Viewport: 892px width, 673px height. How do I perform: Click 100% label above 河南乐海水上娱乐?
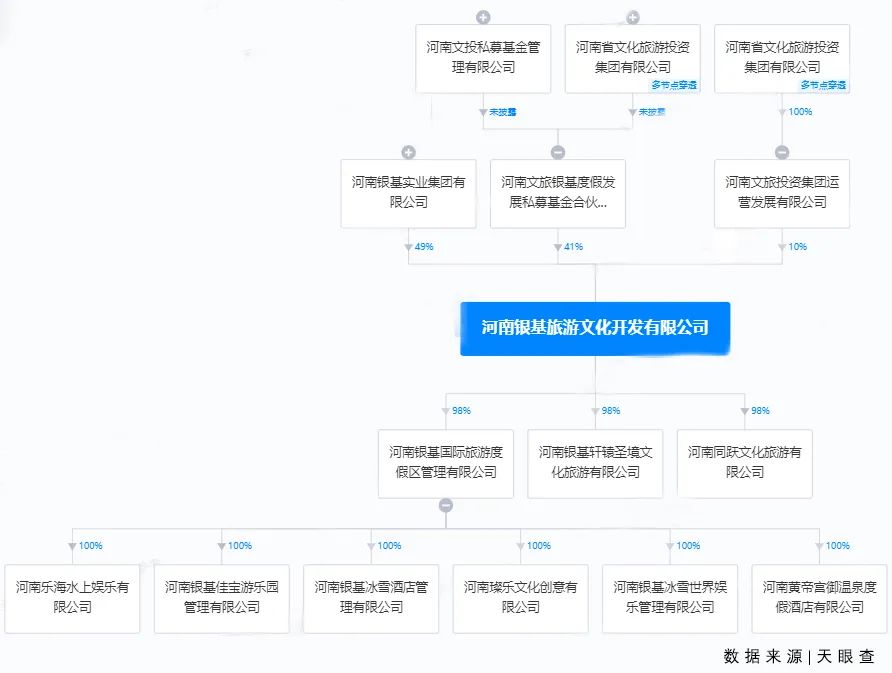tap(90, 546)
